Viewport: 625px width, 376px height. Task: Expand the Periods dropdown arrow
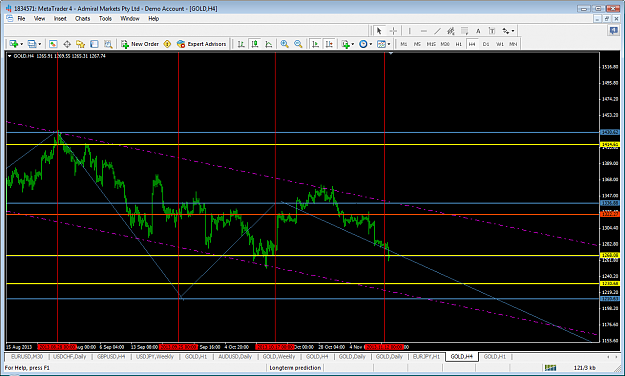click(x=371, y=44)
